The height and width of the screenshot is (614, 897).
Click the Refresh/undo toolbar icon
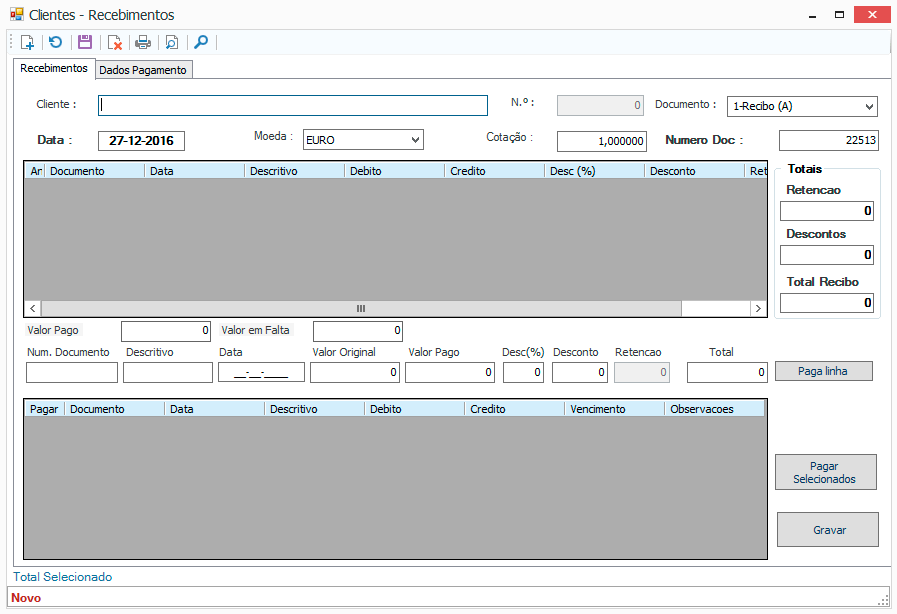55,42
